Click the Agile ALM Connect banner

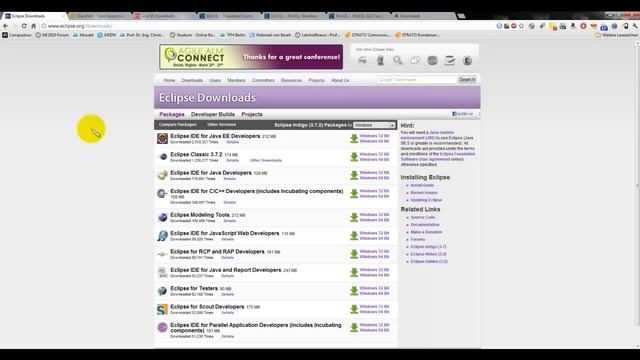251,57
